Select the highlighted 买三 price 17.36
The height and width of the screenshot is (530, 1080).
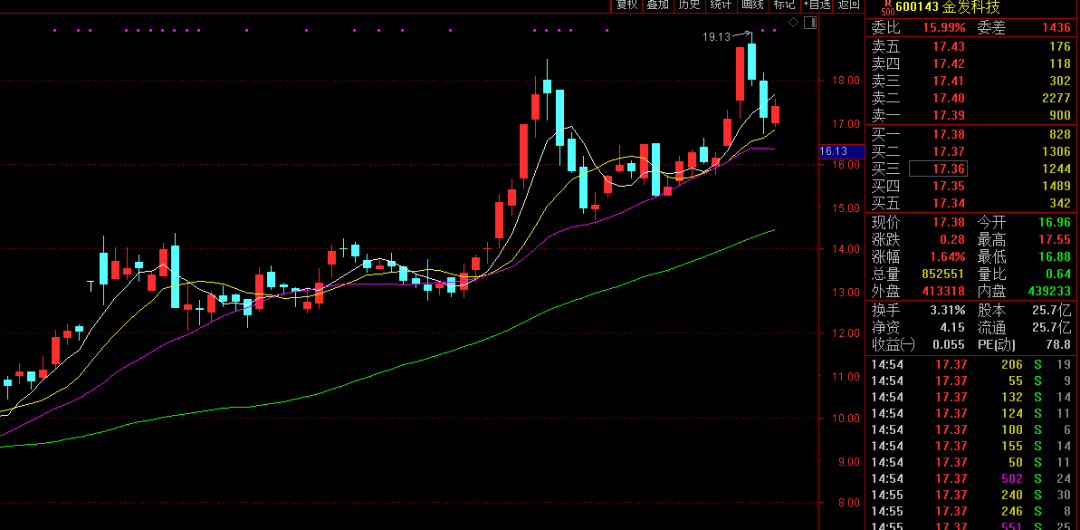949,169
